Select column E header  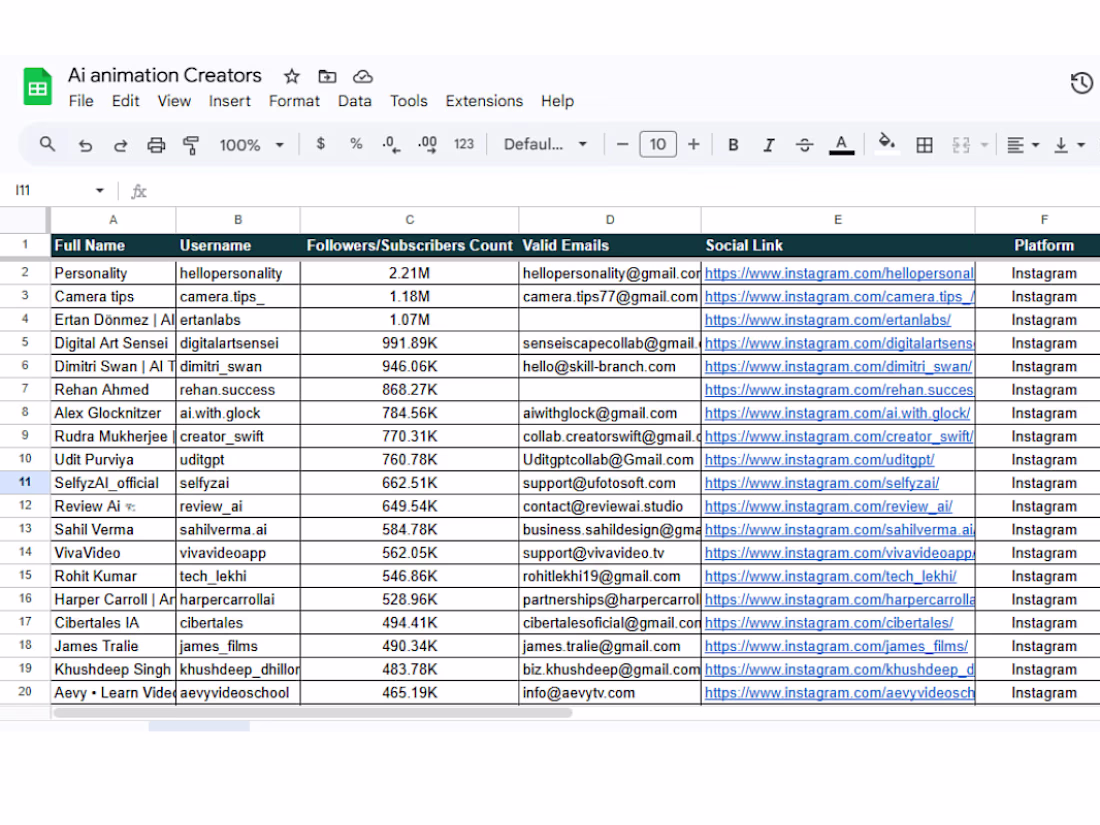[838, 220]
